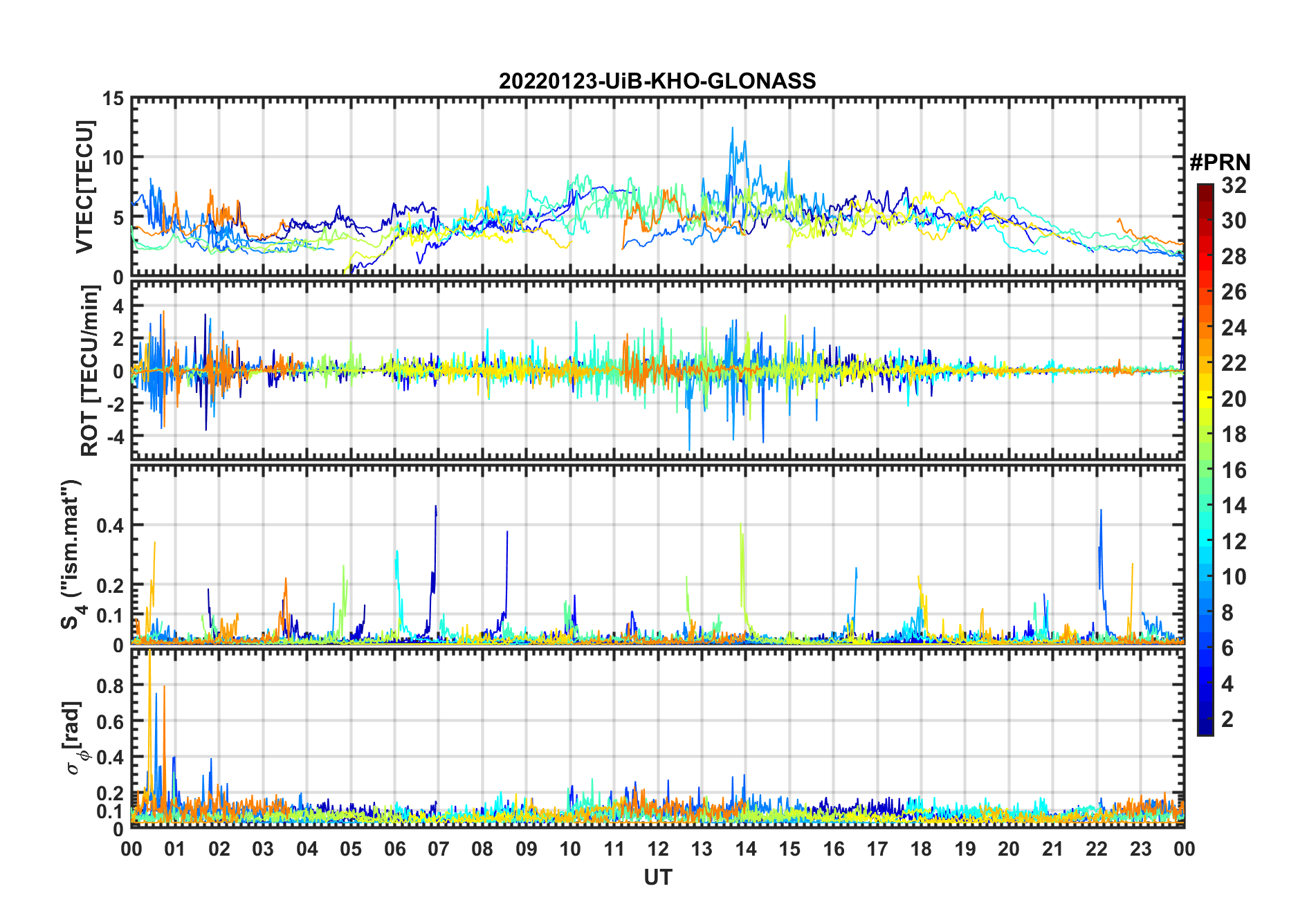
Task: Click x-axis tick label 14
Action: (x=746, y=849)
